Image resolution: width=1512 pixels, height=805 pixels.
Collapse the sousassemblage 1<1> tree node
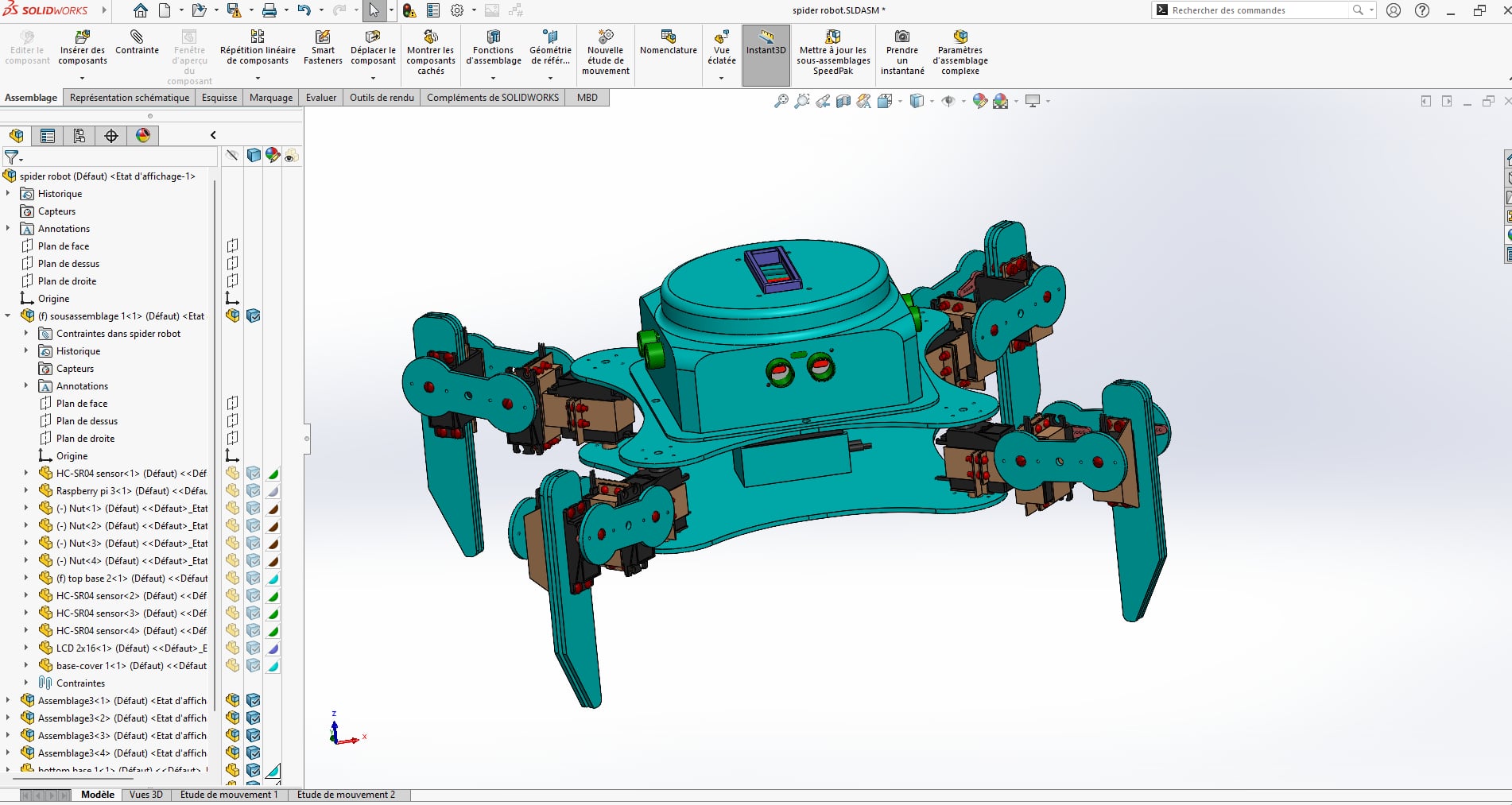pos(8,316)
